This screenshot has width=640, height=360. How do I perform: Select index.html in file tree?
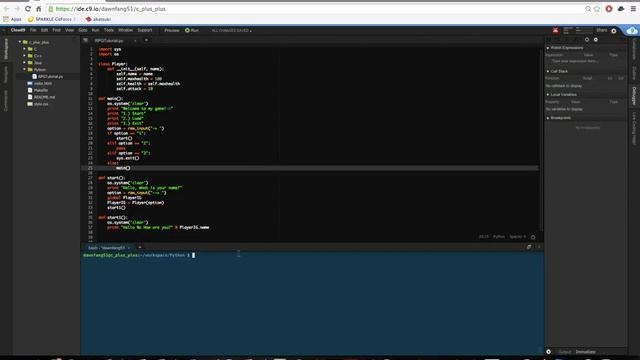tap(40, 83)
